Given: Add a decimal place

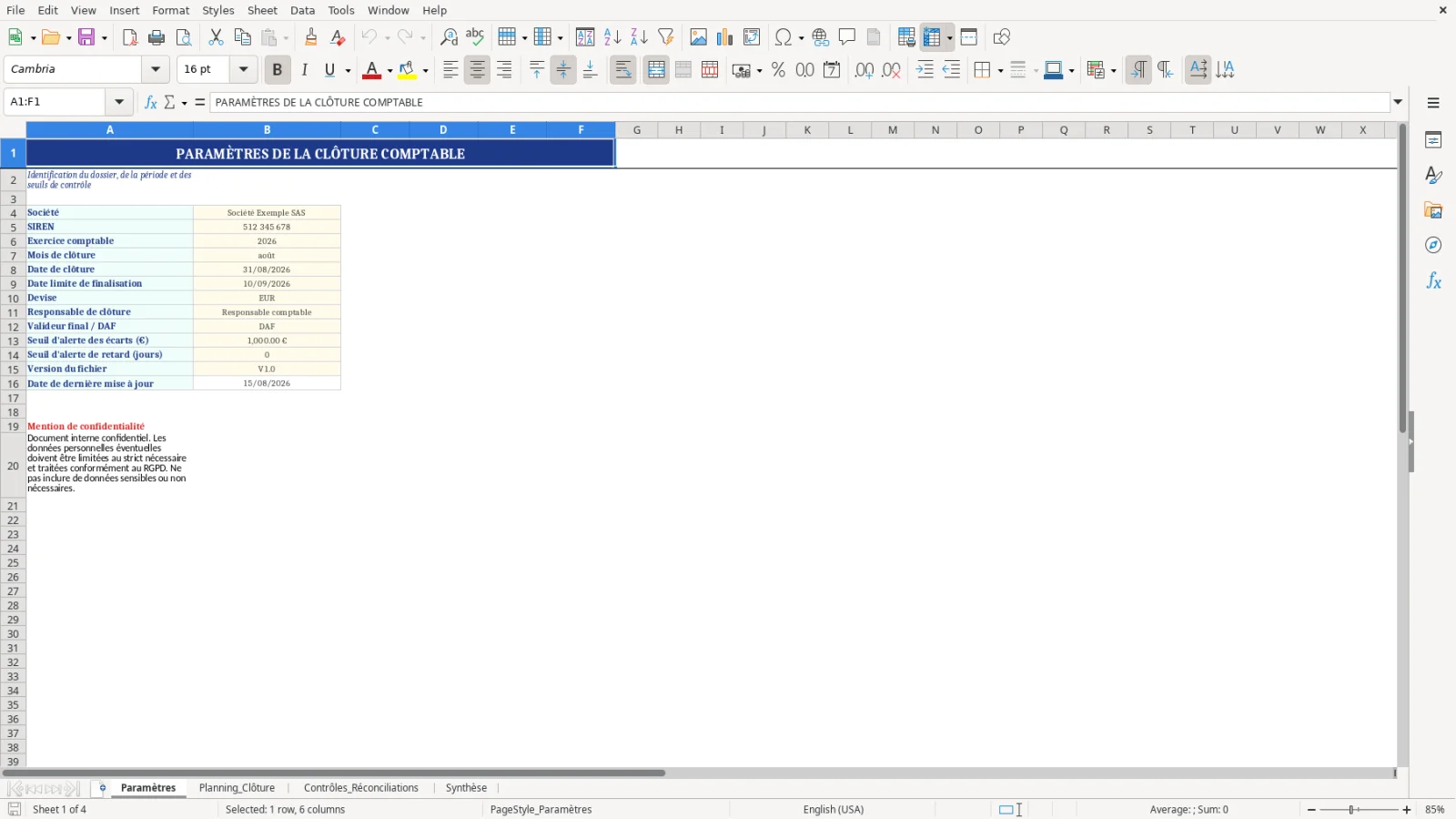Looking at the screenshot, I should coord(864,70).
